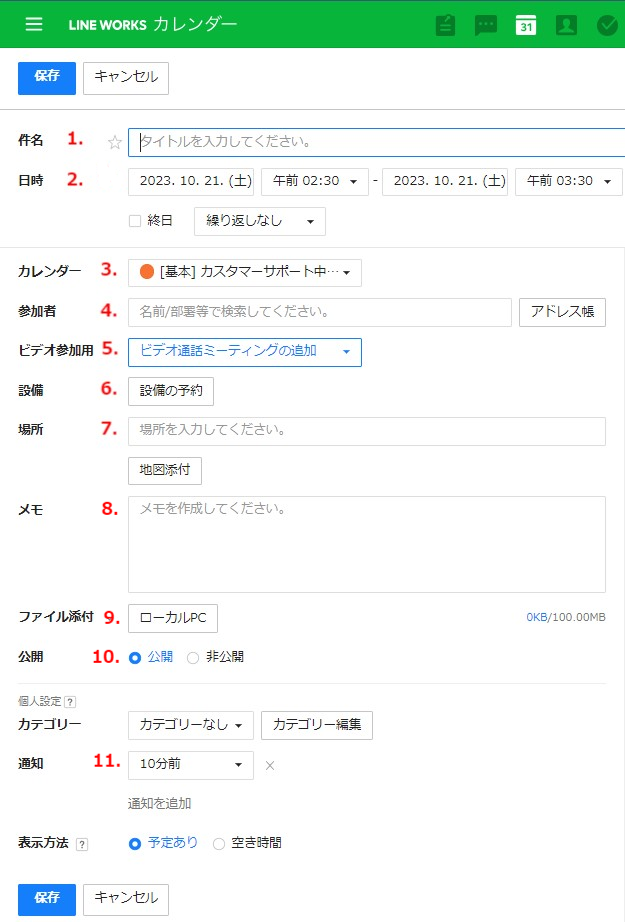The image size is (625, 922).
Task: Open the task board icon in header
Action: tap(446, 25)
